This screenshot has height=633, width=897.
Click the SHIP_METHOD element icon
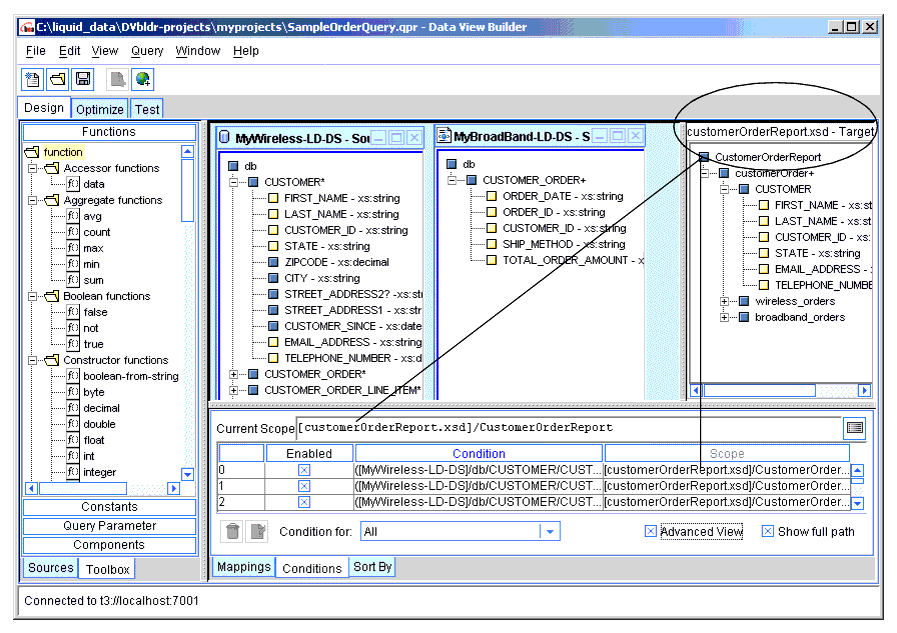(491, 244)
